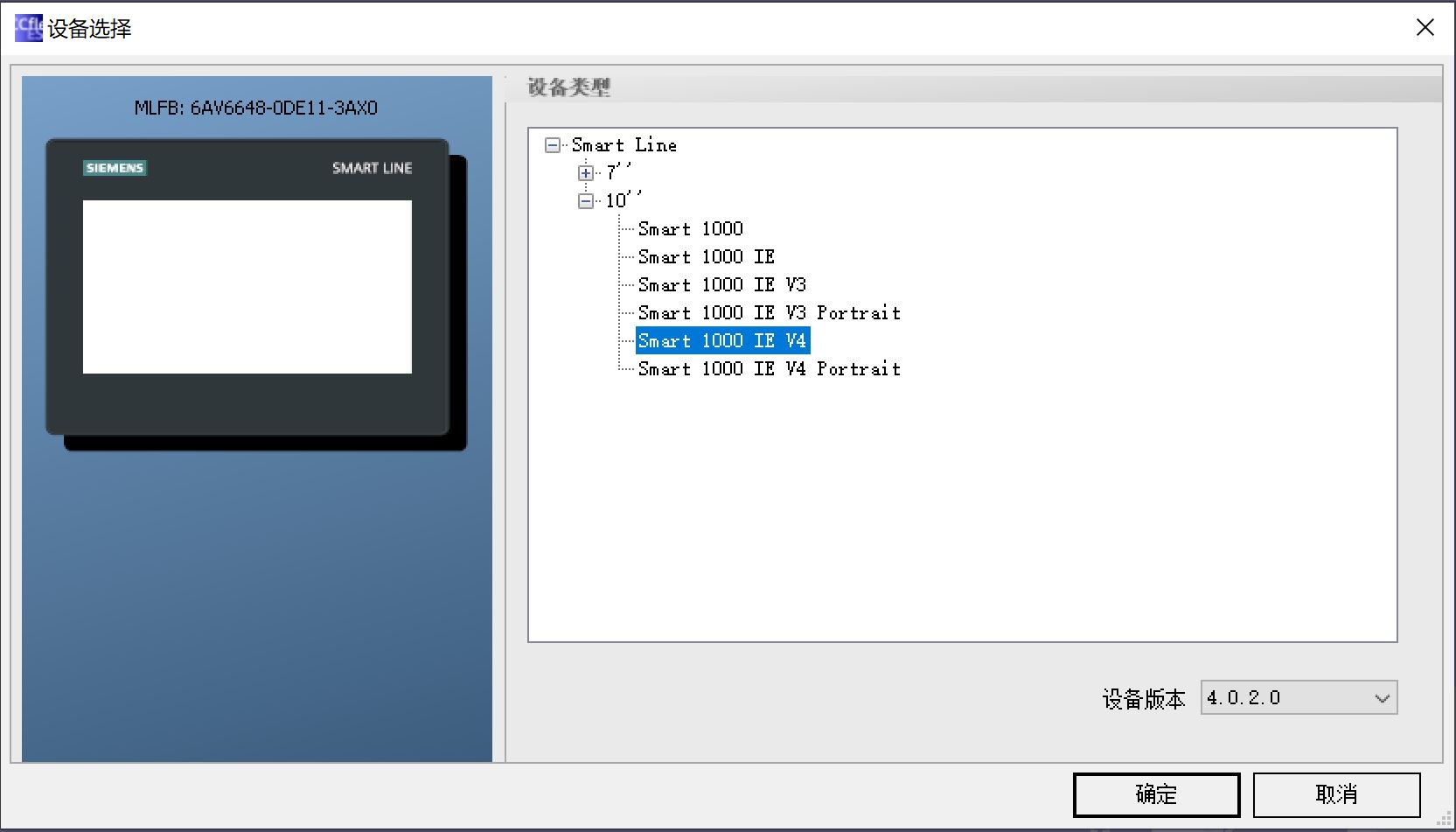
Task: Collapse the 10'' device group
Action: pos(586,201)
